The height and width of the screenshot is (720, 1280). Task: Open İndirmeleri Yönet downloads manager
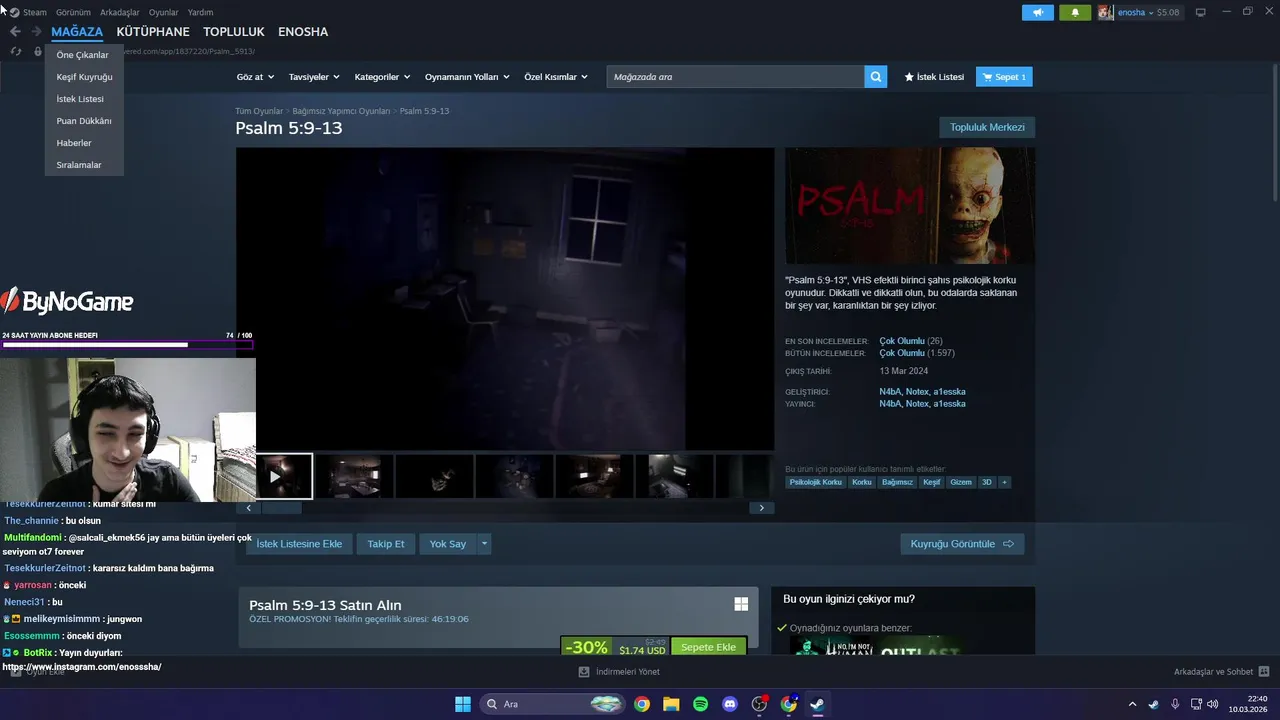click(x=619, y=672)
